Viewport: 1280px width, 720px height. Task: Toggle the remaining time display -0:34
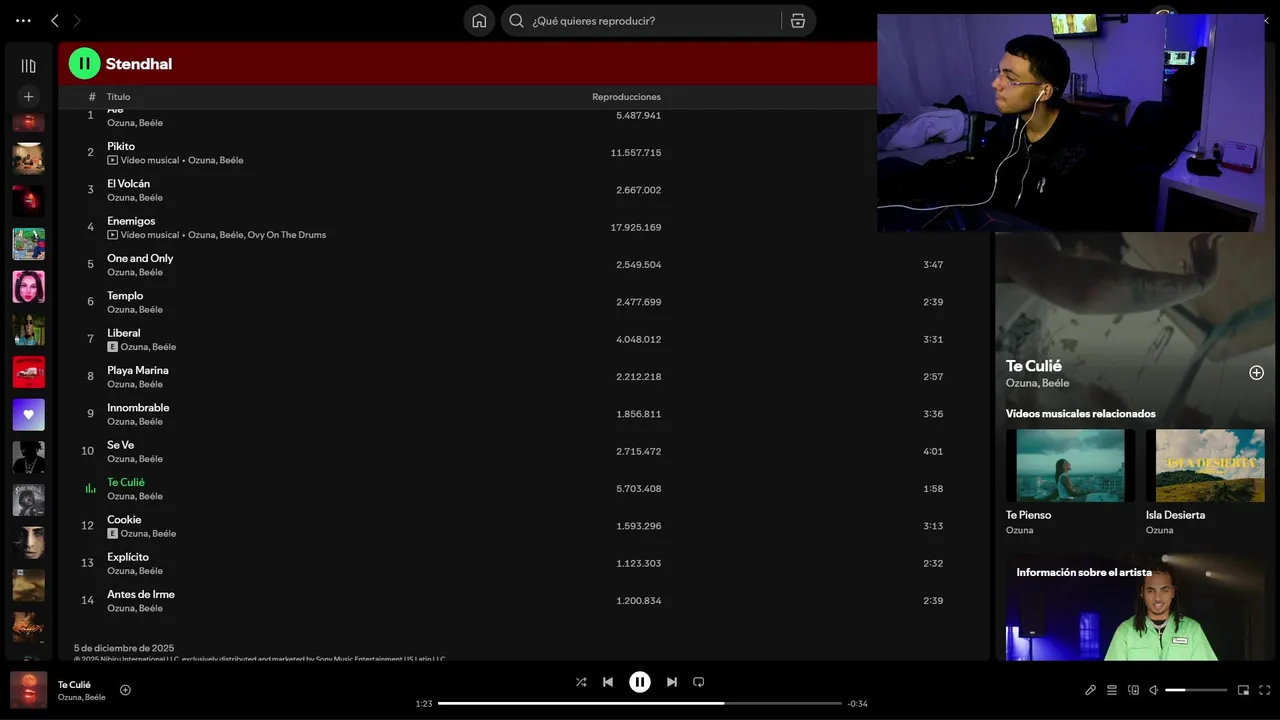(857, 704)
